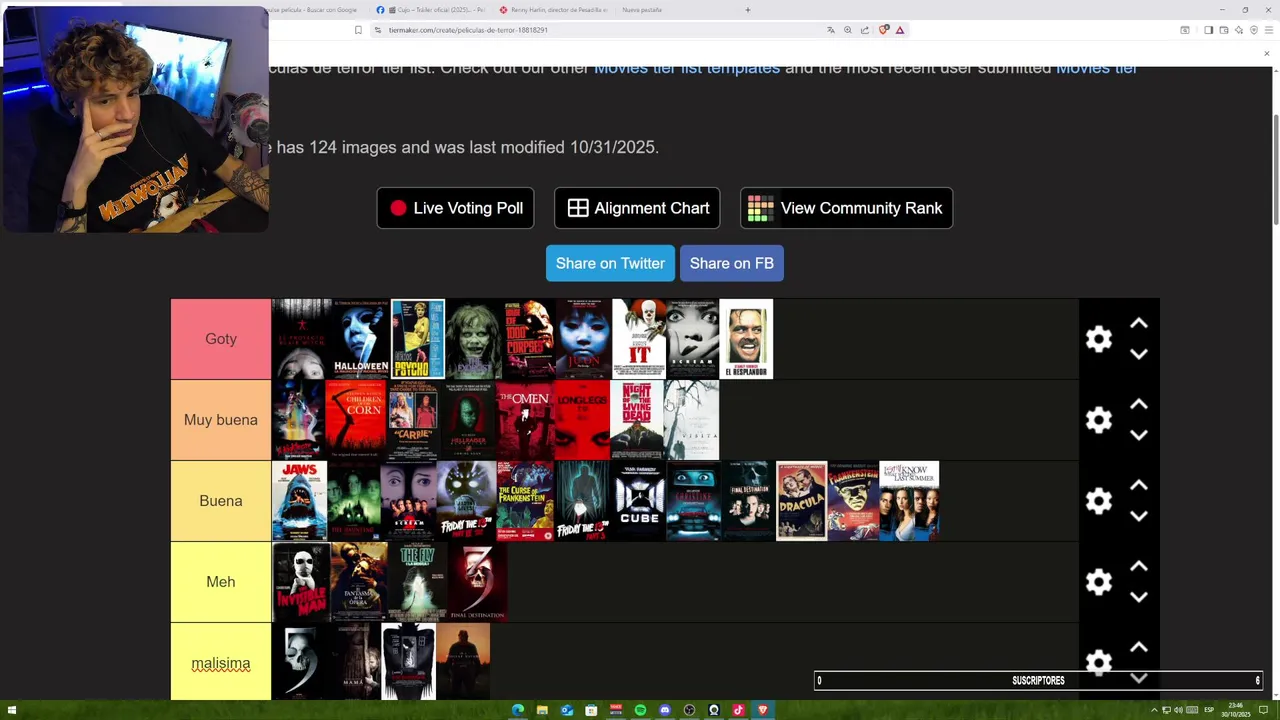Select the malisima tier label
This screenshot has height=720, width=1280.
click(x=221, y=663)
